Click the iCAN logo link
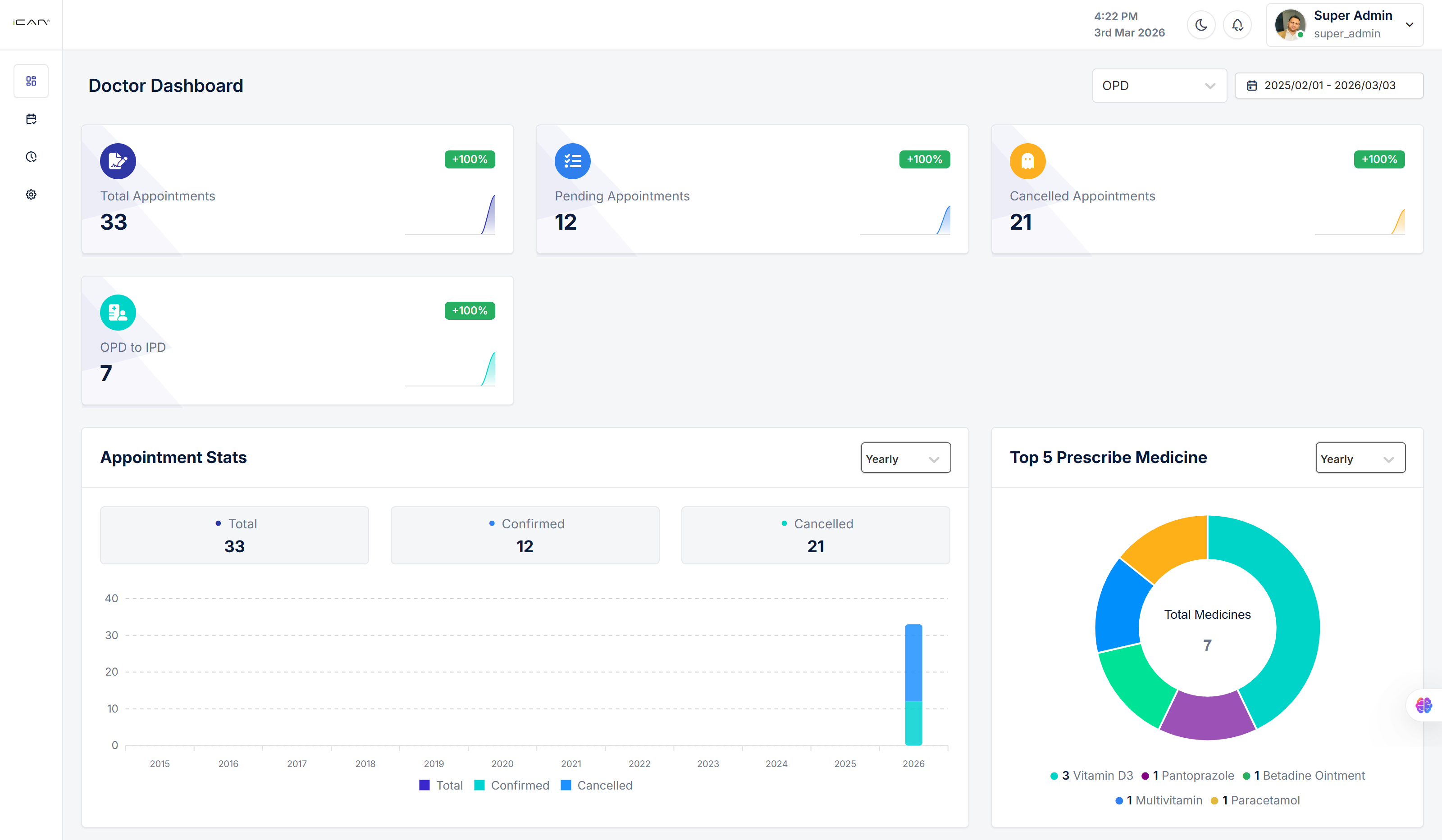Screen dimensions: 1442x840 click(31, 23)
